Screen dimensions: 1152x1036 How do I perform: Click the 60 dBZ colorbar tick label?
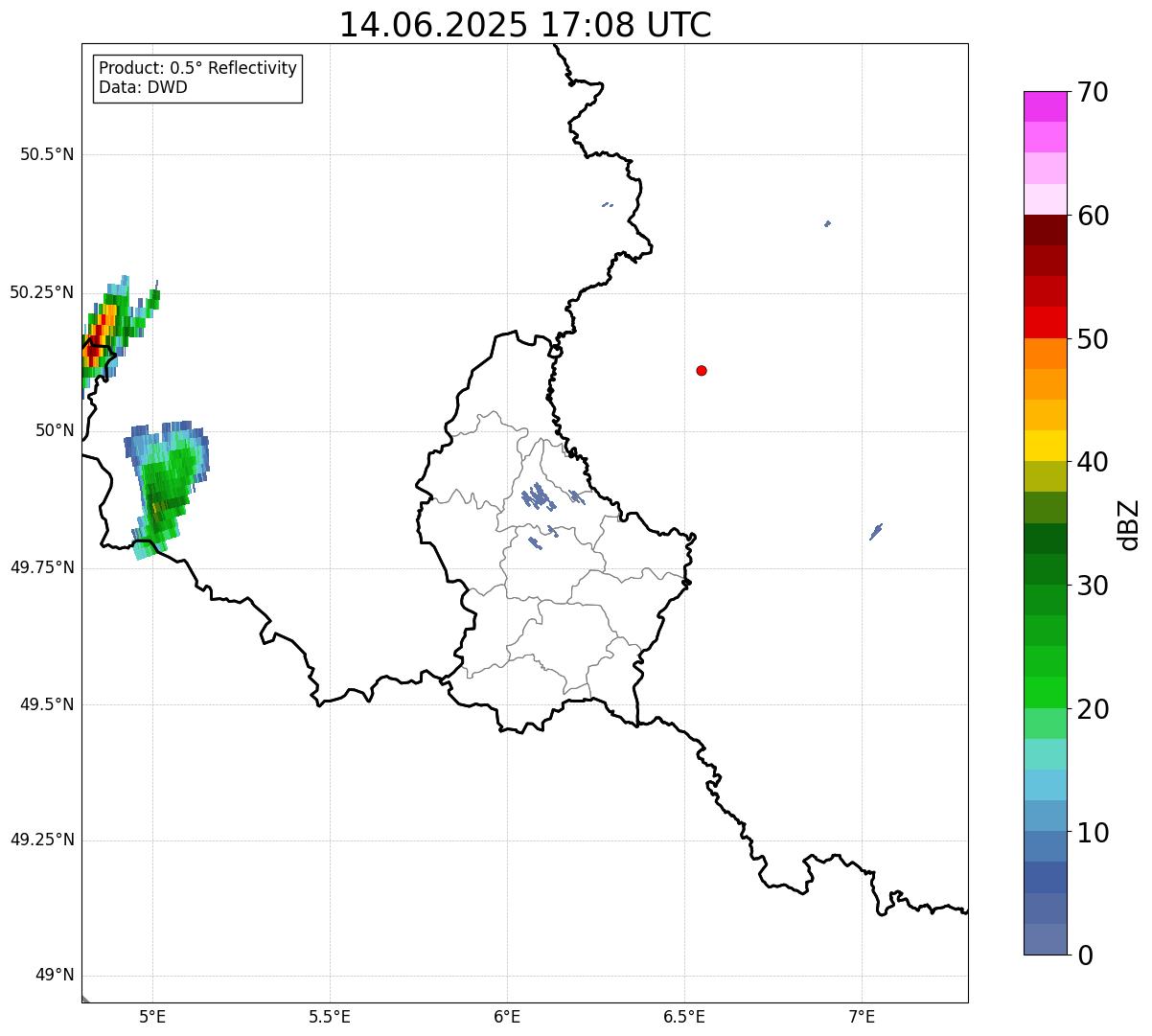1093,216
